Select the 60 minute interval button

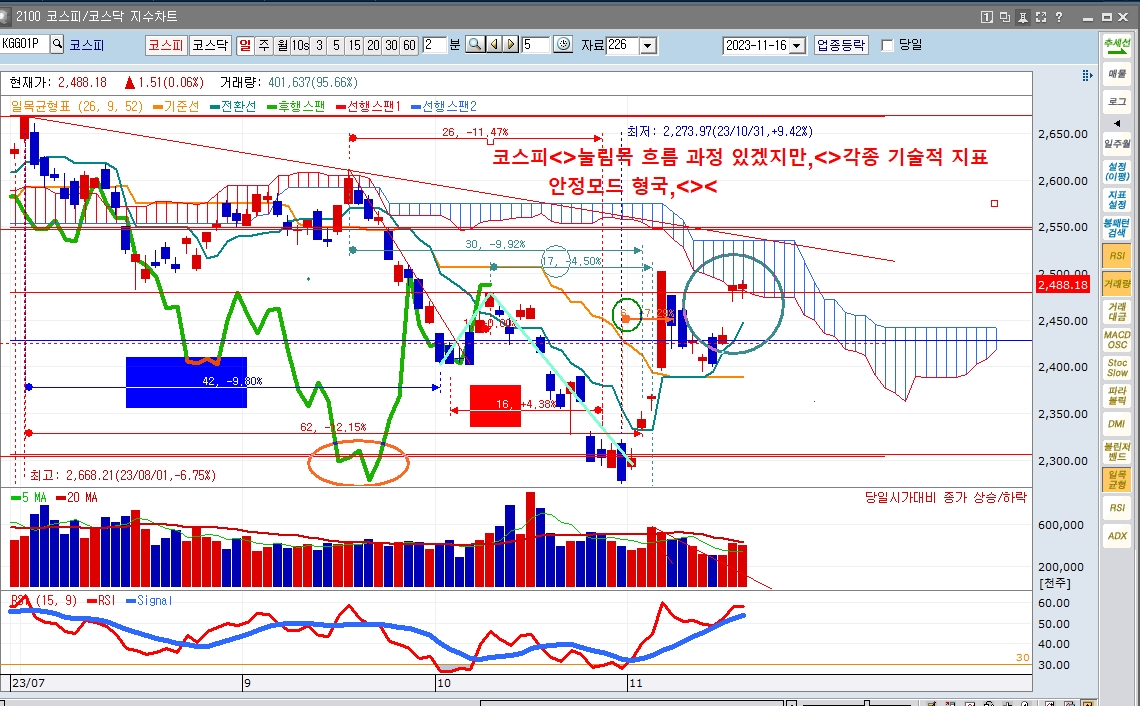coord(409,45)
